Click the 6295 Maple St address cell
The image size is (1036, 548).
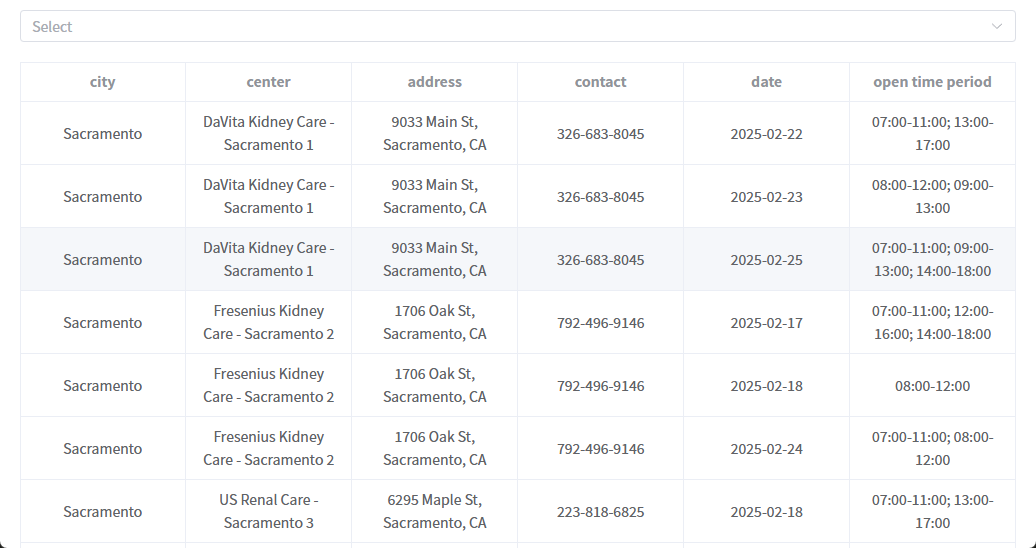(x=434, y=512)
